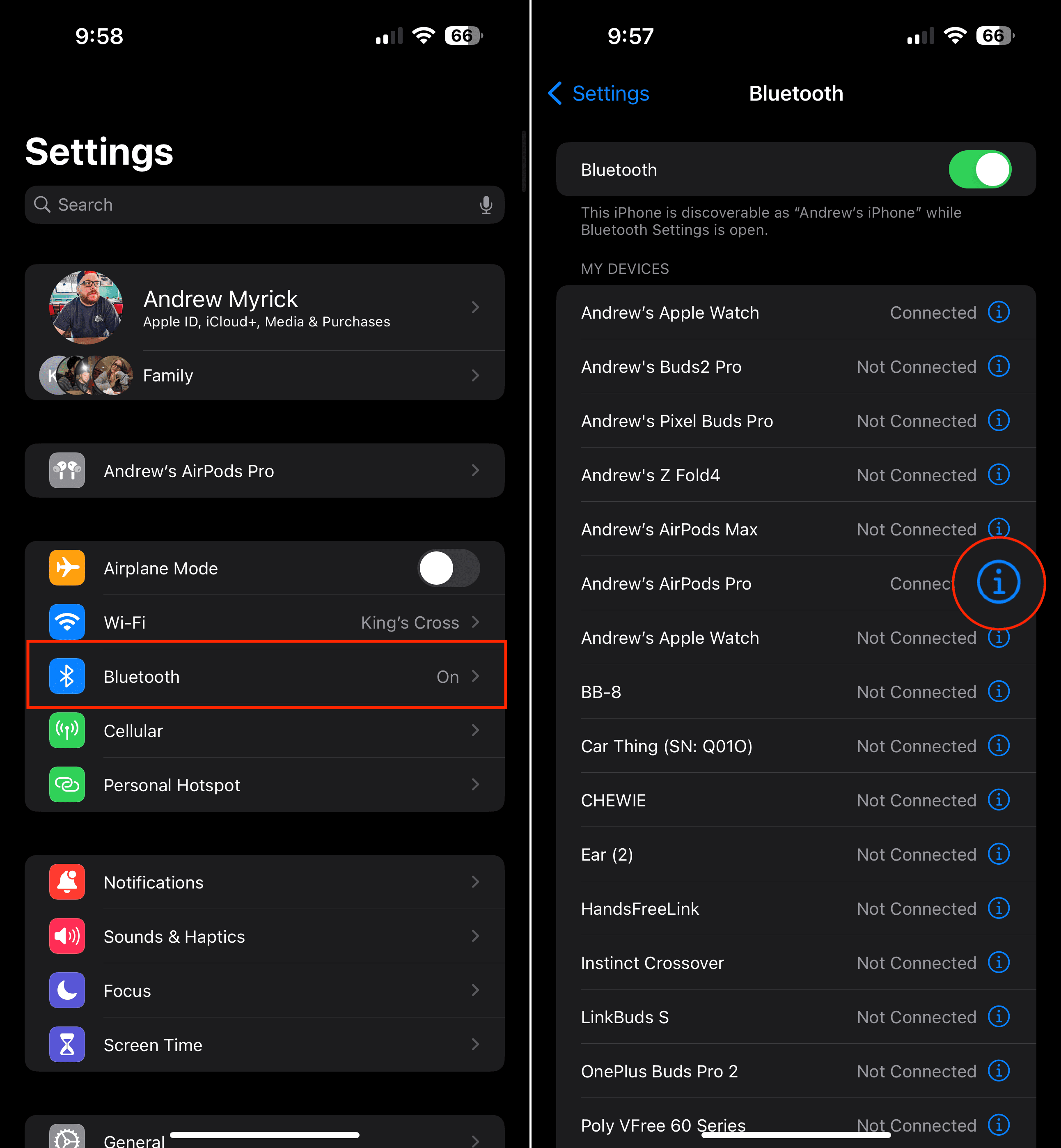The image size is (1061, 1148).
Task: Tap the Personal Hotspot link icon
Action: [x=67, y=784]
